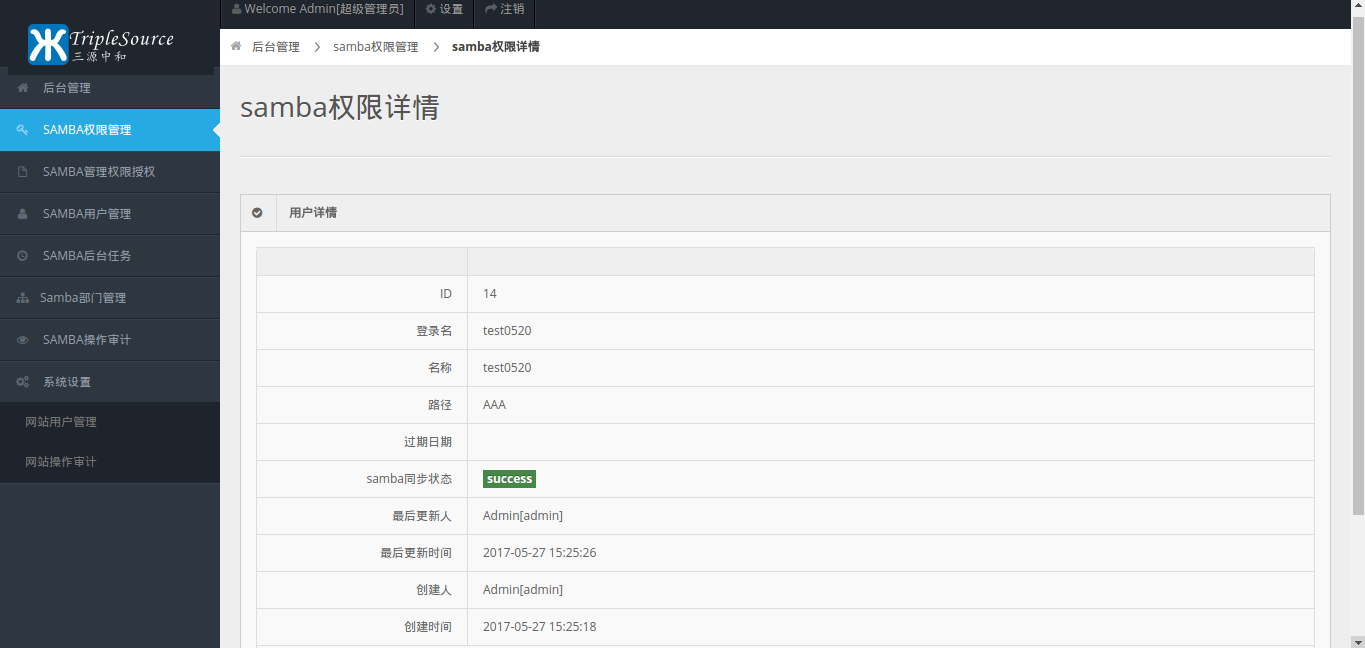Screen dimensions: 1365x648
Task: Click the user icon beside Welcome Admin
Action: click(236, 9)
